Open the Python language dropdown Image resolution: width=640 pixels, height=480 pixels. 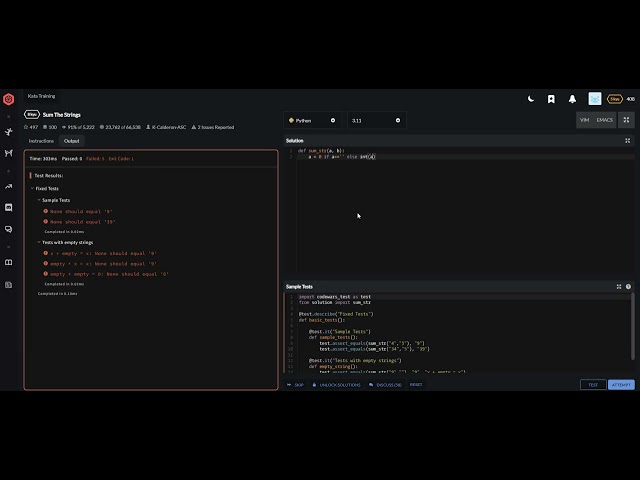(312, 120)
